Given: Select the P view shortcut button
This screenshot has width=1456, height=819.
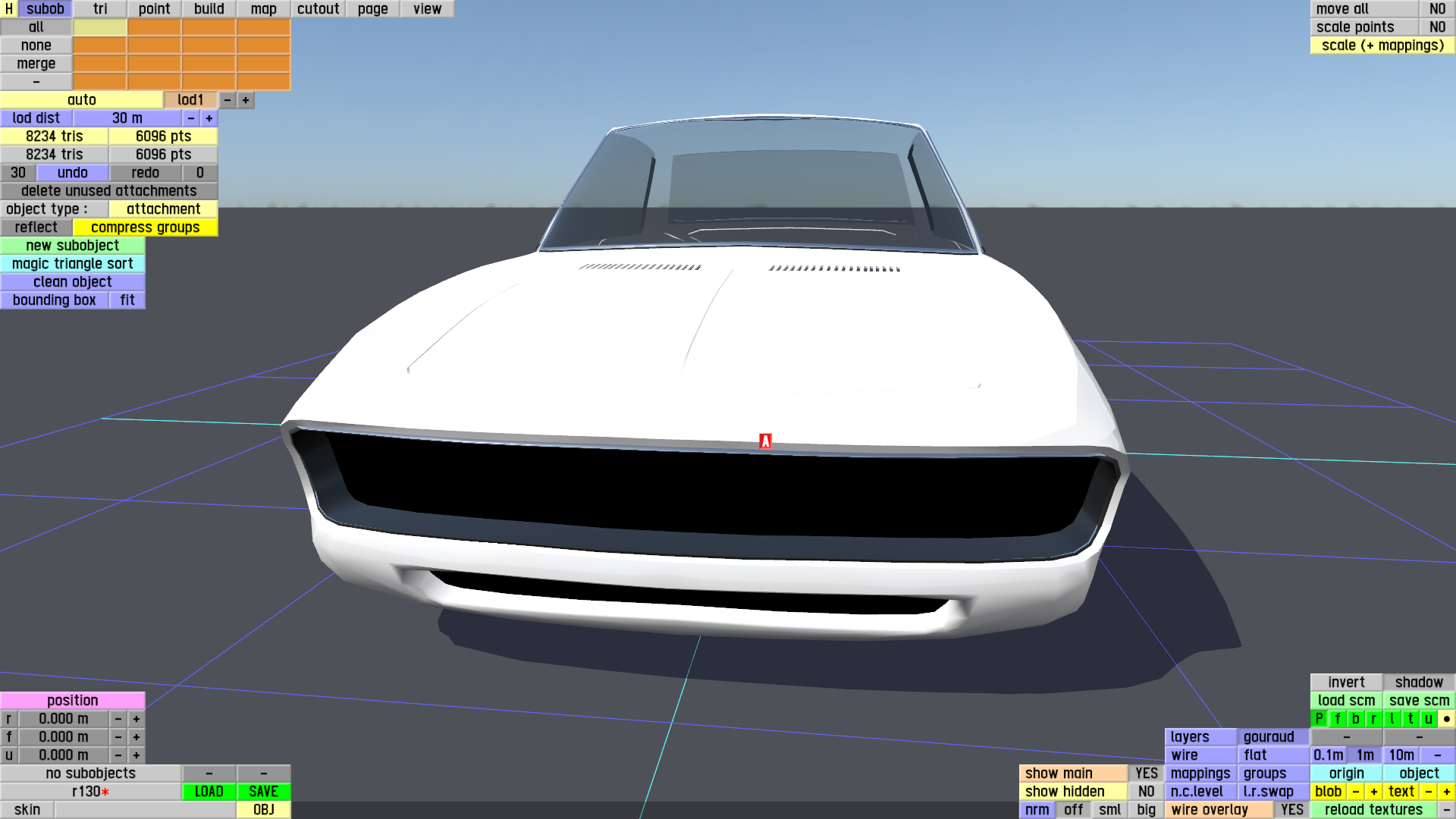Looking at the screenshot, I should pos(1319,719).
